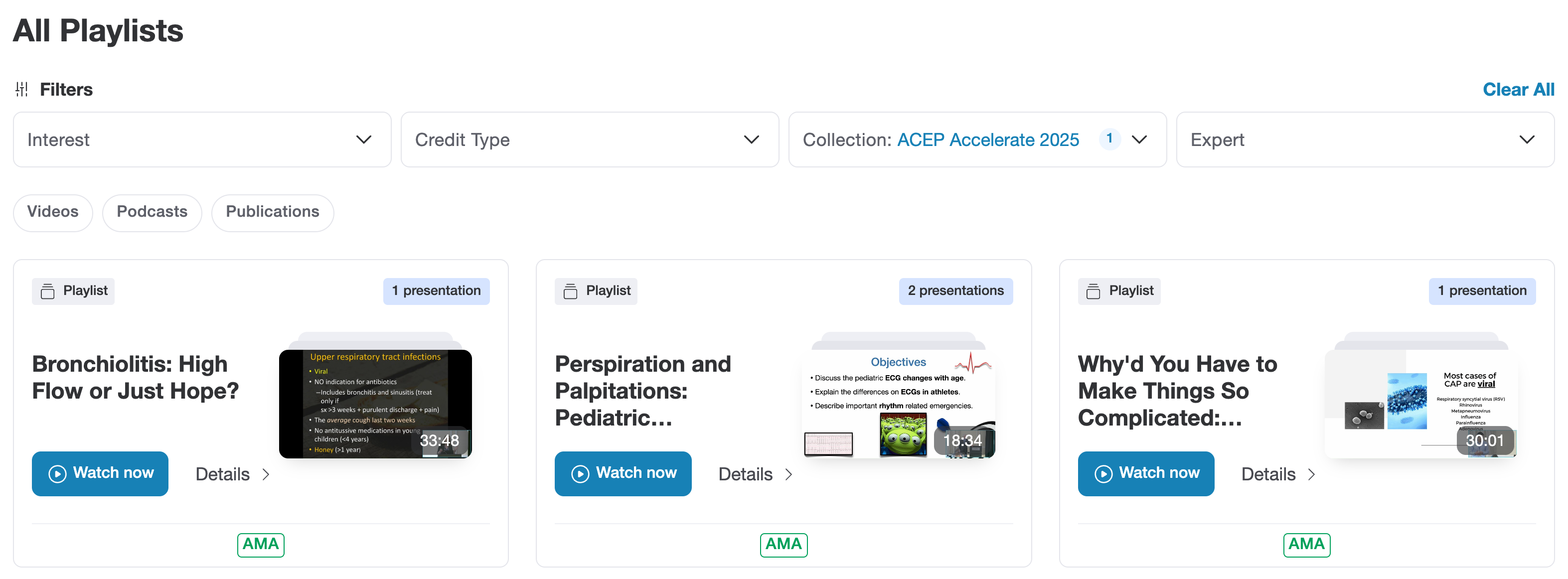Watch now on Perspiration and Palpitations playlist
The image size is (1568, 579).
point(623,474)
